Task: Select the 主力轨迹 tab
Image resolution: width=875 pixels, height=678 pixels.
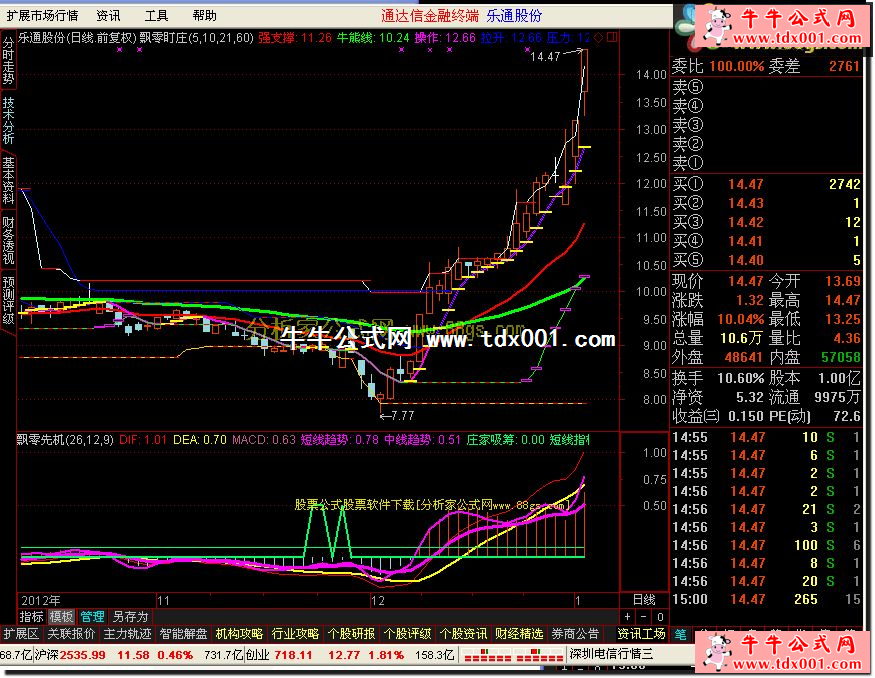Action: click(128, 634)
